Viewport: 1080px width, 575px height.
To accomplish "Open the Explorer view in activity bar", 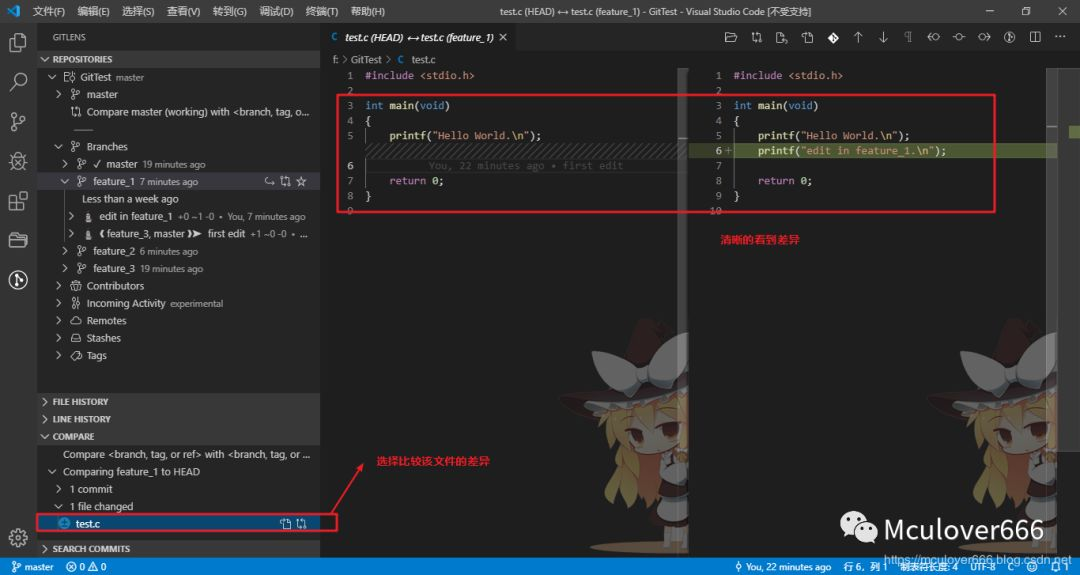I will tap(18, 43).
